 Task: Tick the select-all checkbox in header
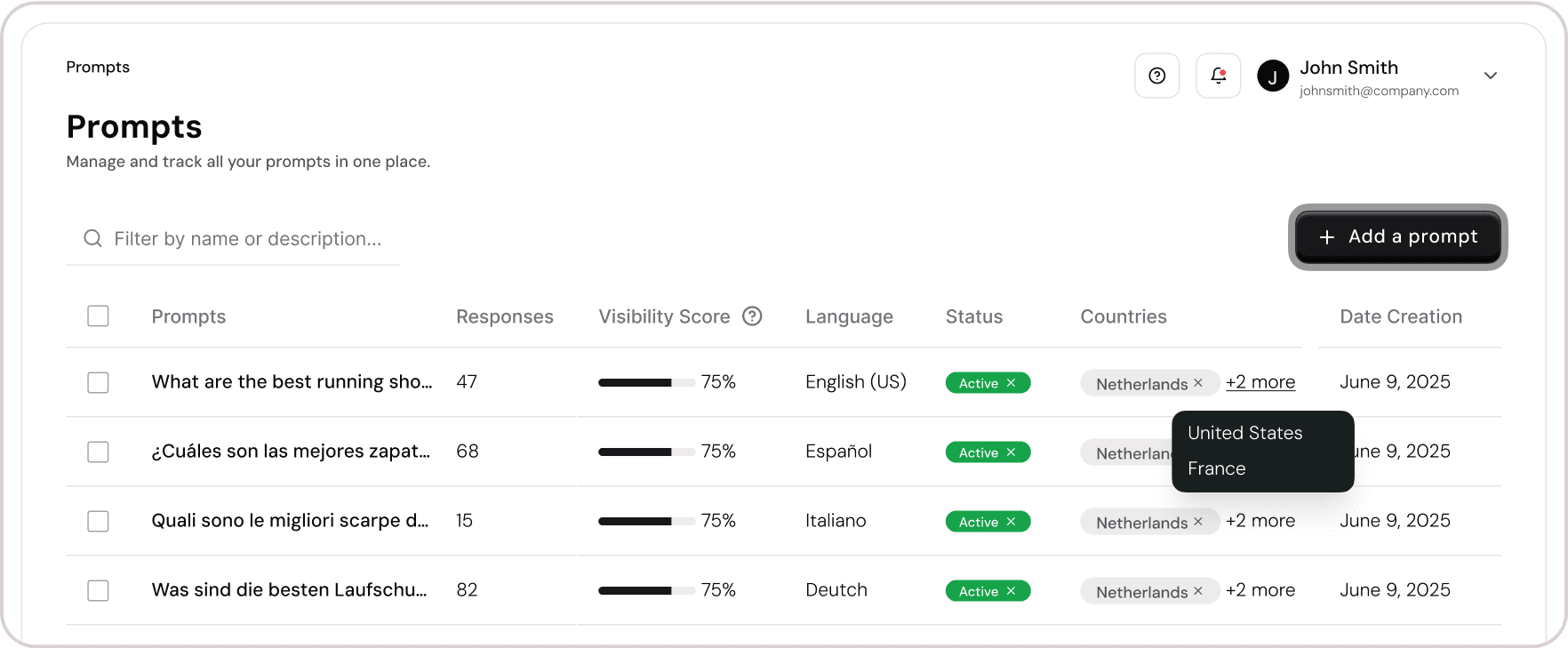coord(98,316)
